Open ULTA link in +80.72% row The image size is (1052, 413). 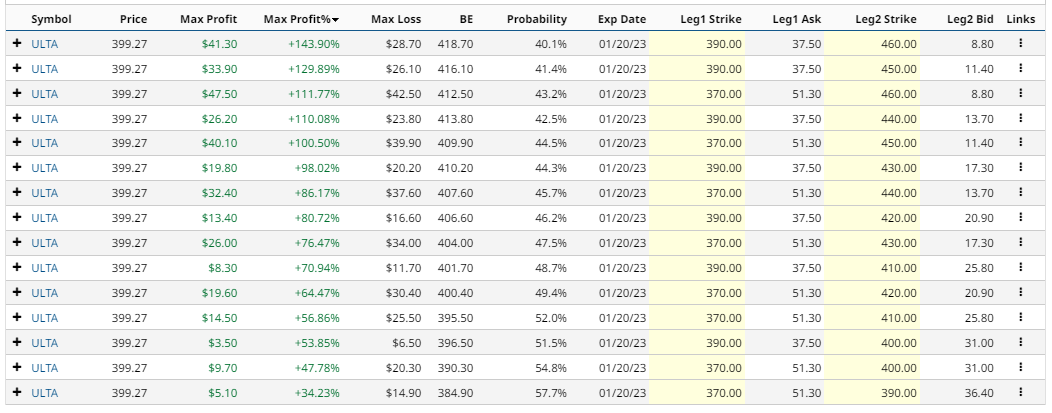[45, 217]
